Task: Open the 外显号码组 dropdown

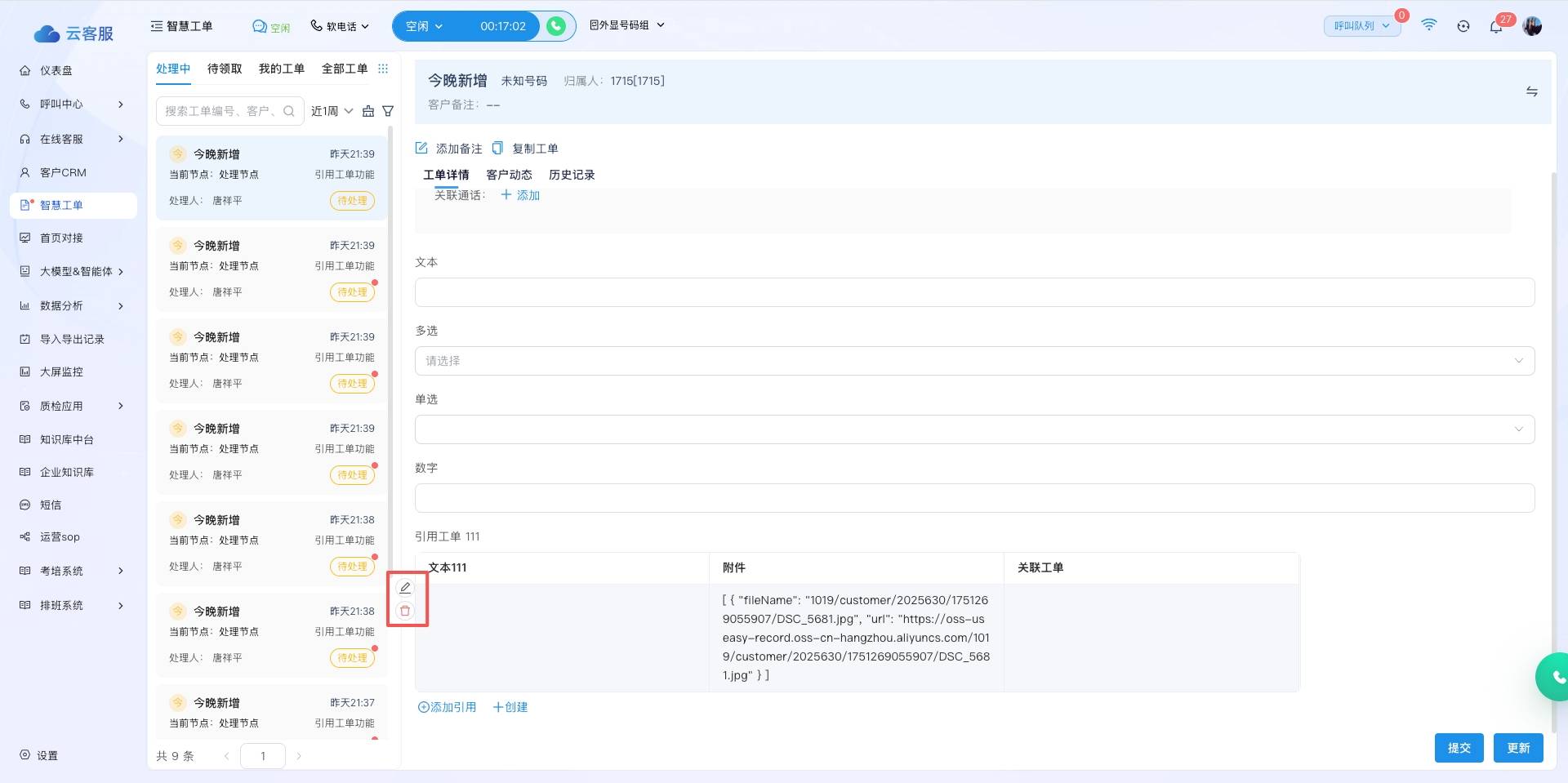Action: [x=627, y=25]
